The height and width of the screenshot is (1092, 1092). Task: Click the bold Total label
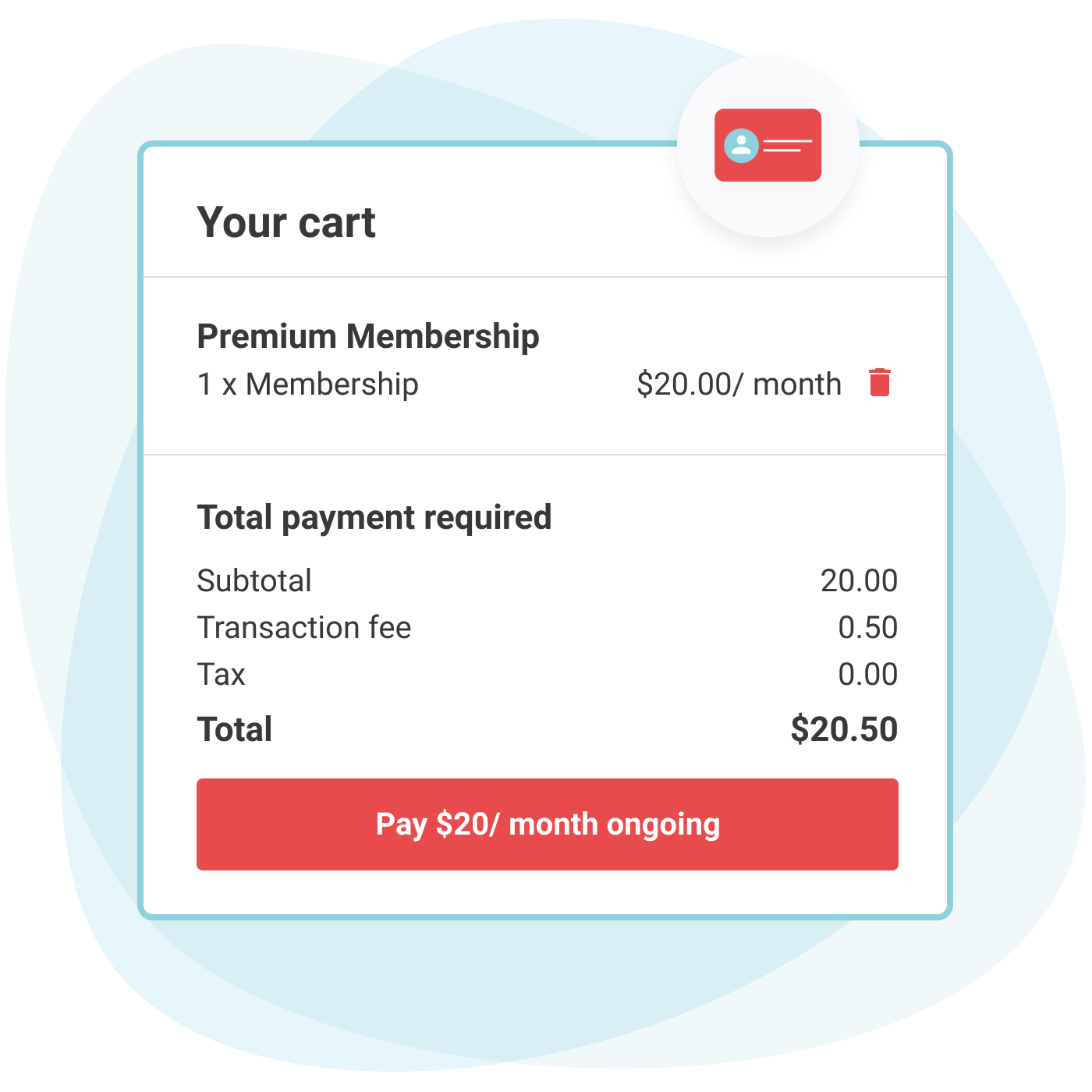(235, 730)
